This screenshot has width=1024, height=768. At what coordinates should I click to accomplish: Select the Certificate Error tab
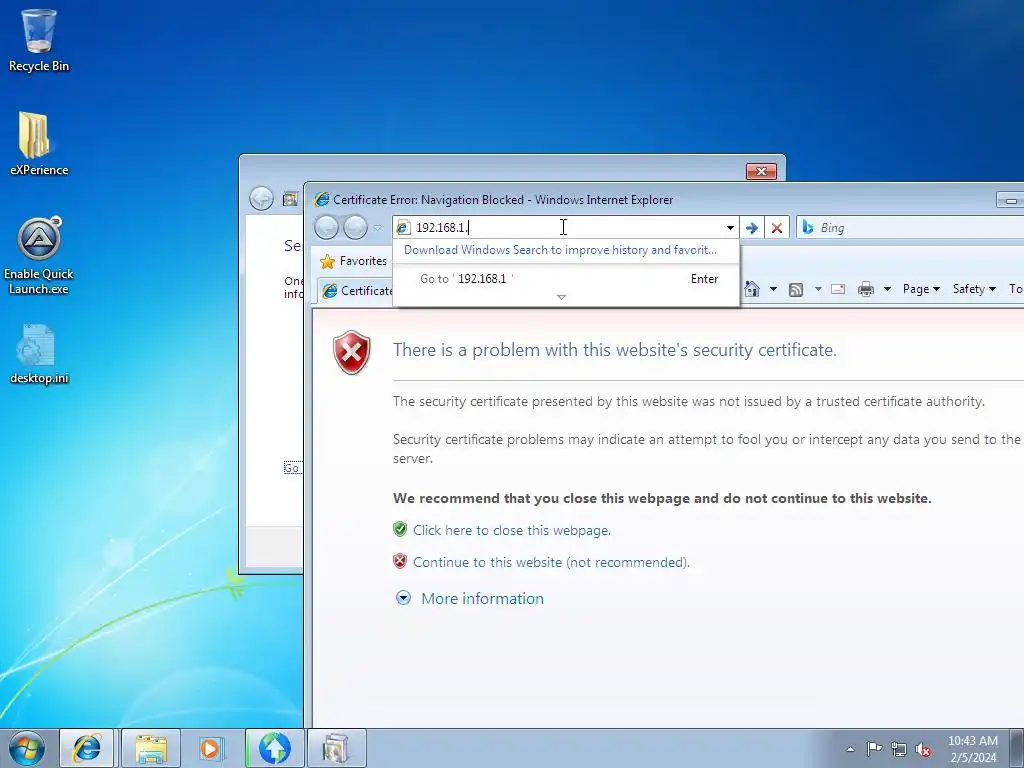(x=357, y=291)
